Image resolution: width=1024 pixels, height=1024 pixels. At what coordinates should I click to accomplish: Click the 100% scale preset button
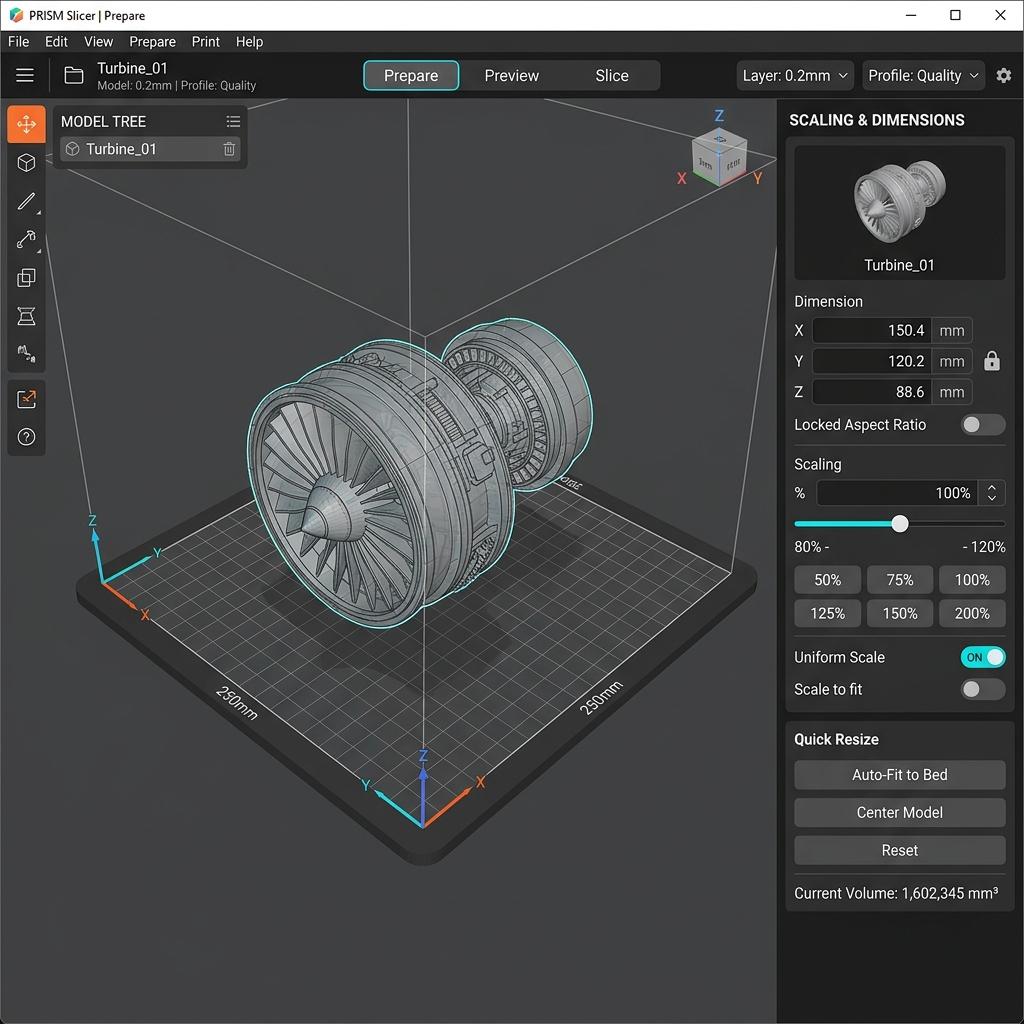coord(972,580)
